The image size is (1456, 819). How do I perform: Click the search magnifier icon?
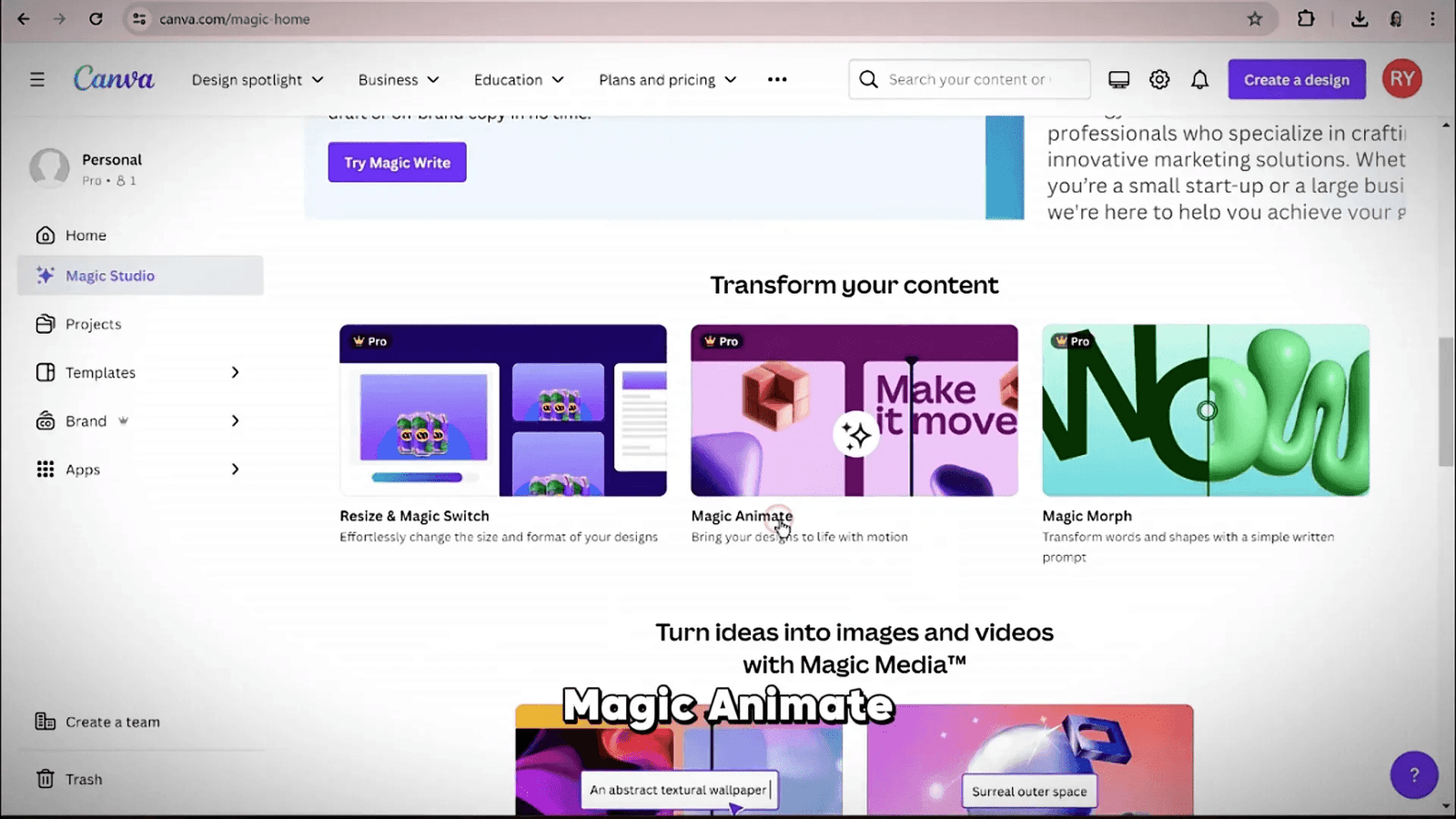(x=869, y=79)
